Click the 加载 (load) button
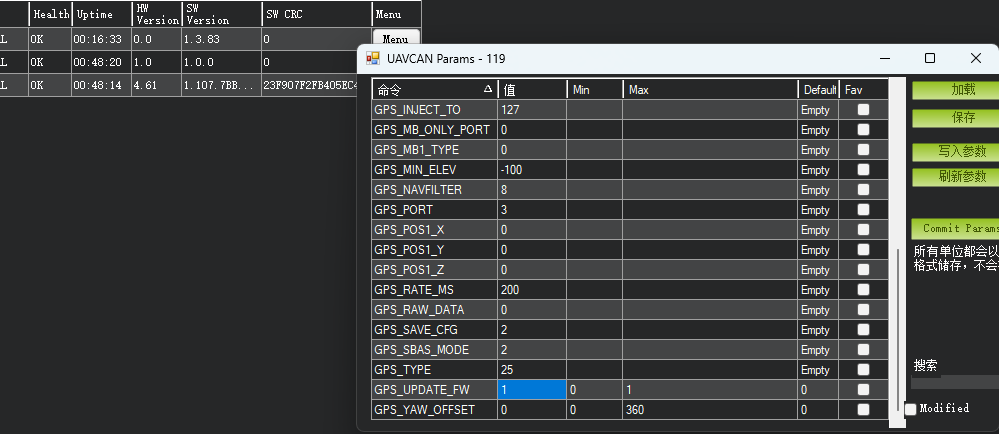This screenshot has width=999, height=434. (x=956, y=90)
